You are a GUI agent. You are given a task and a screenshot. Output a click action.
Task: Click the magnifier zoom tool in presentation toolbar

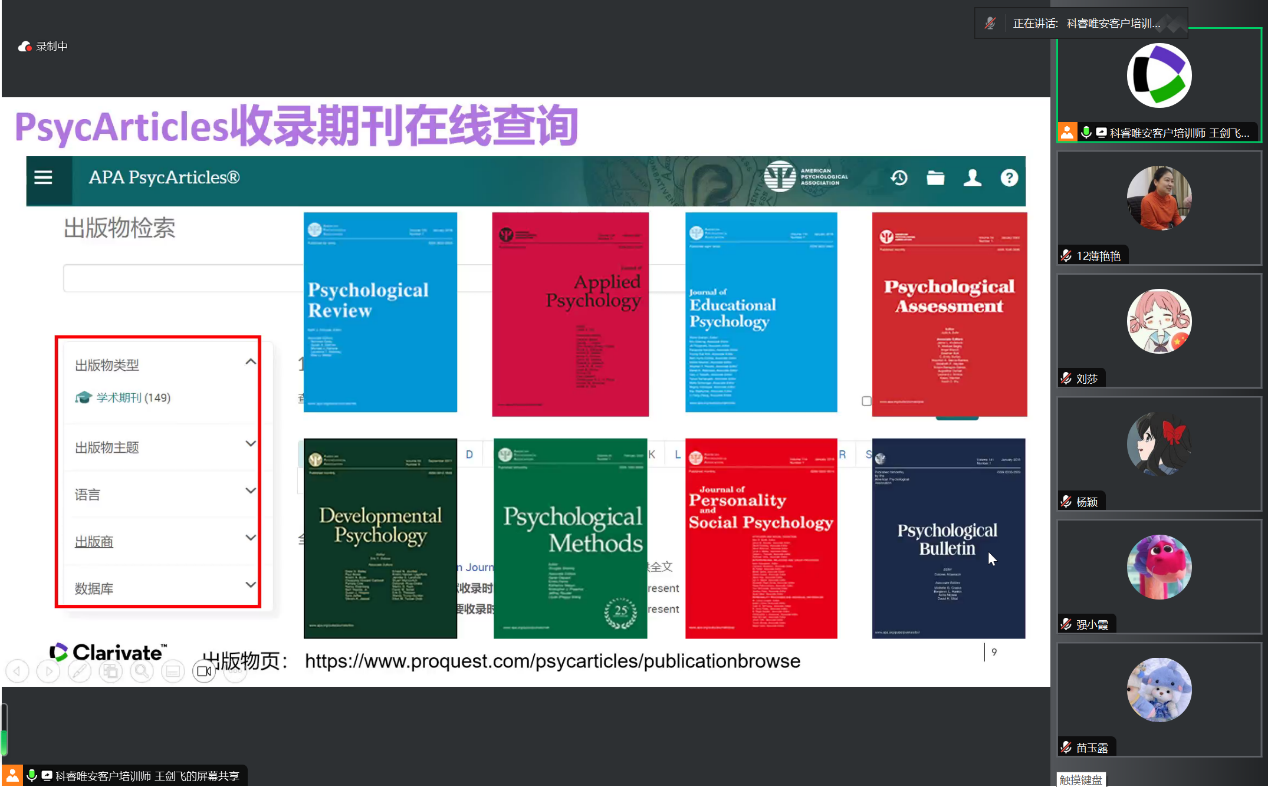[141, 672]
